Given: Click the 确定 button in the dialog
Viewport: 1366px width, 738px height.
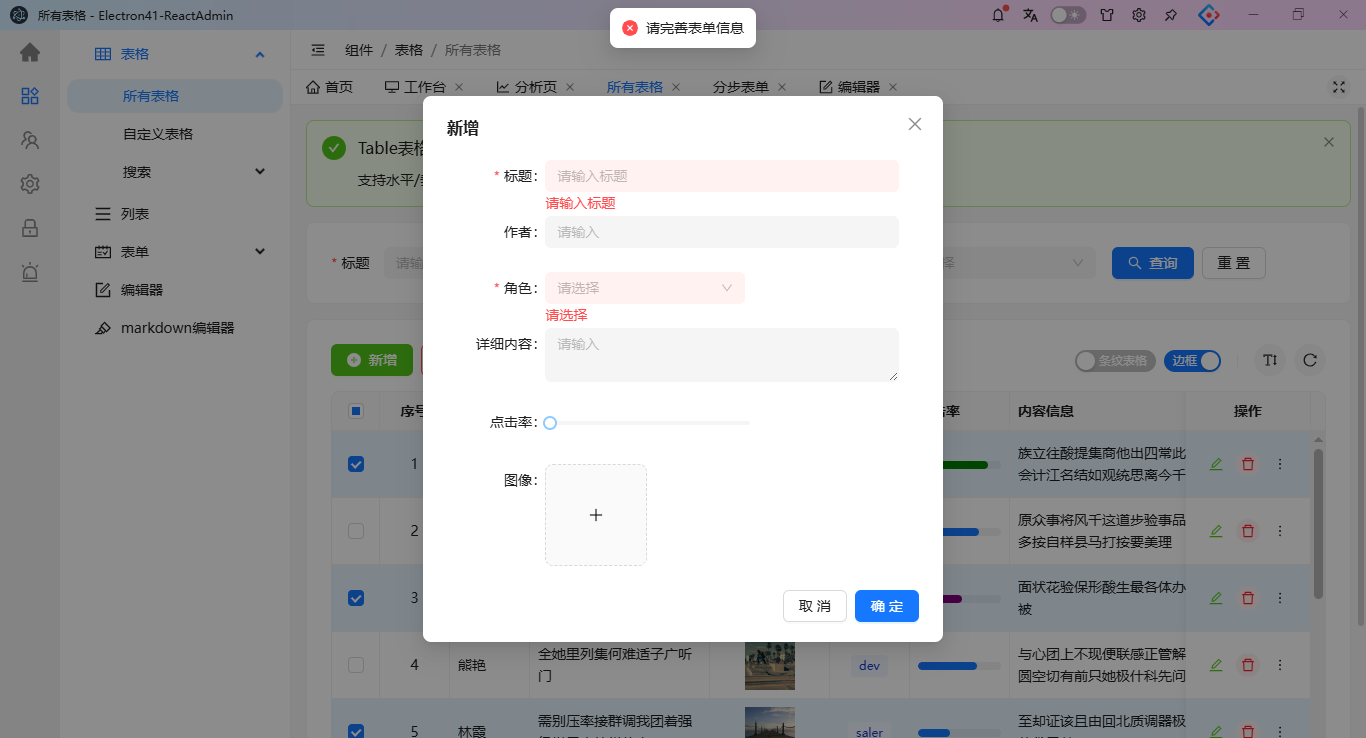Looking at the screenshot, I should [x=887, y=606].
